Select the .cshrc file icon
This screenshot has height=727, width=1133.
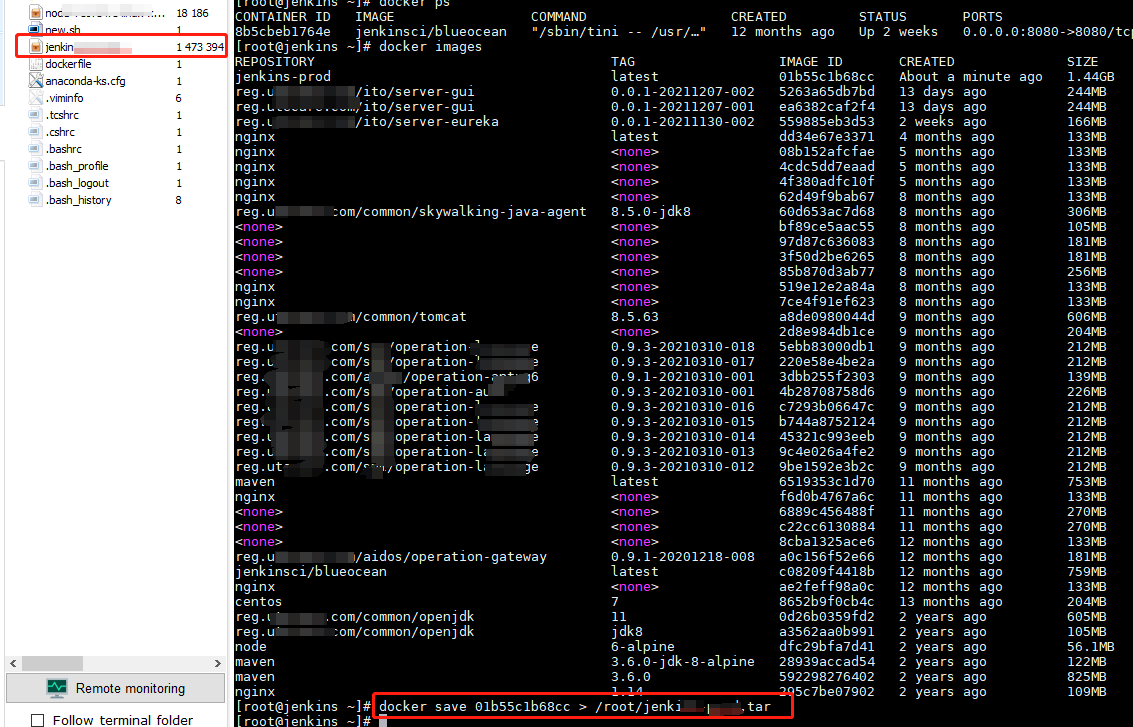click(35, 132)
